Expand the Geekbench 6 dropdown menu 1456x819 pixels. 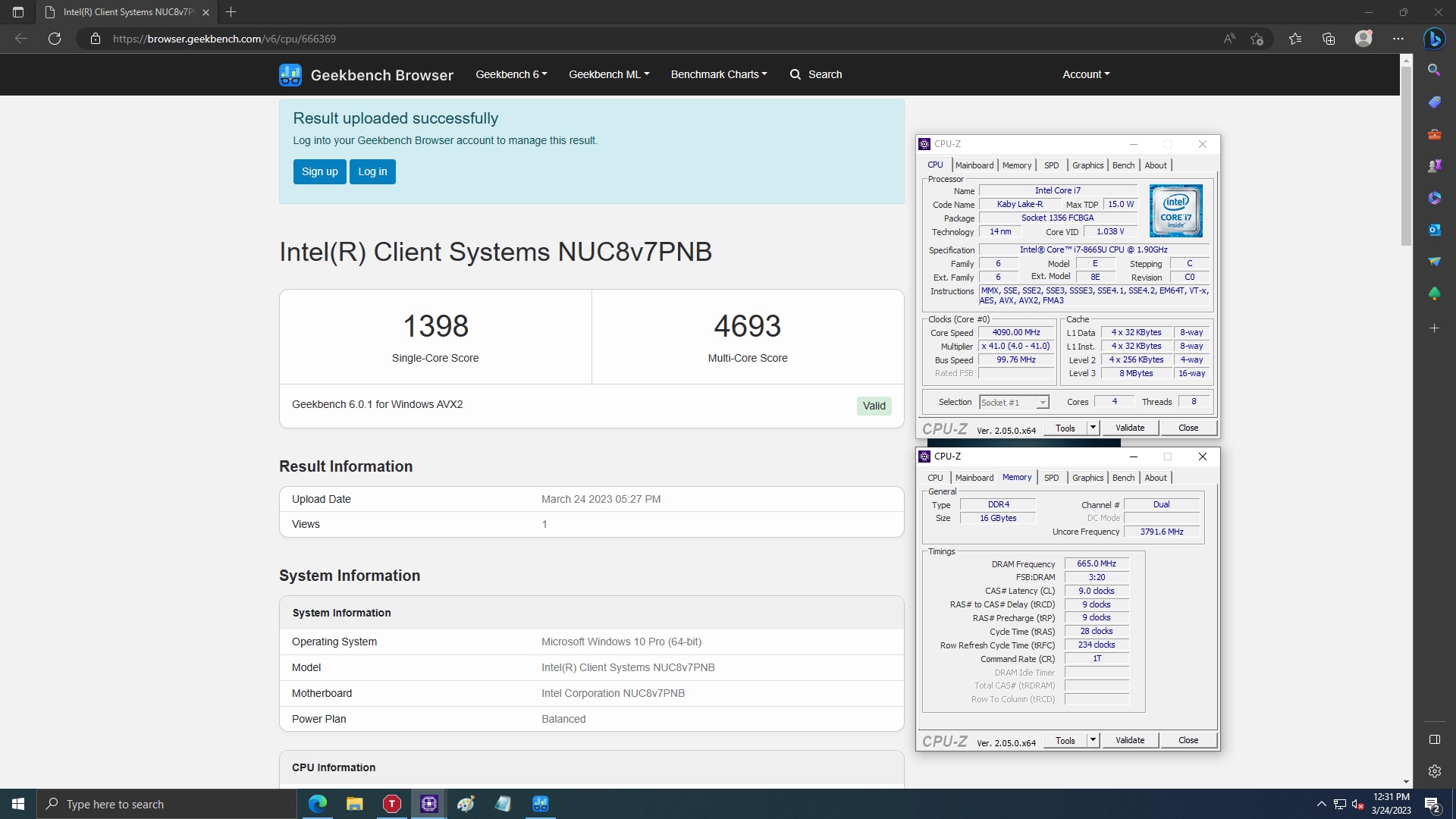(511, 74)
